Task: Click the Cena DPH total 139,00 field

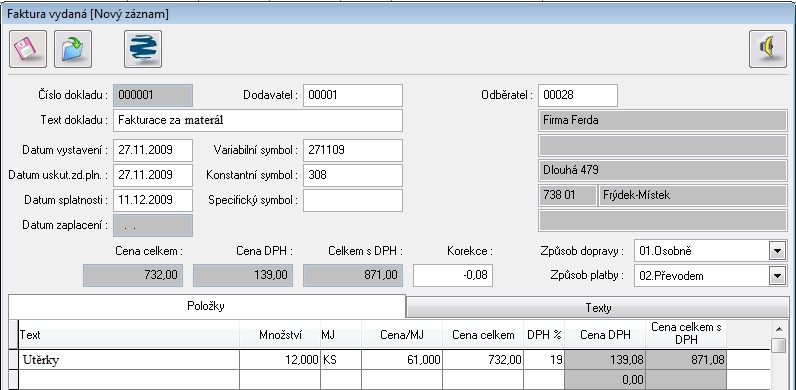Action: click(x=243, y=275)
